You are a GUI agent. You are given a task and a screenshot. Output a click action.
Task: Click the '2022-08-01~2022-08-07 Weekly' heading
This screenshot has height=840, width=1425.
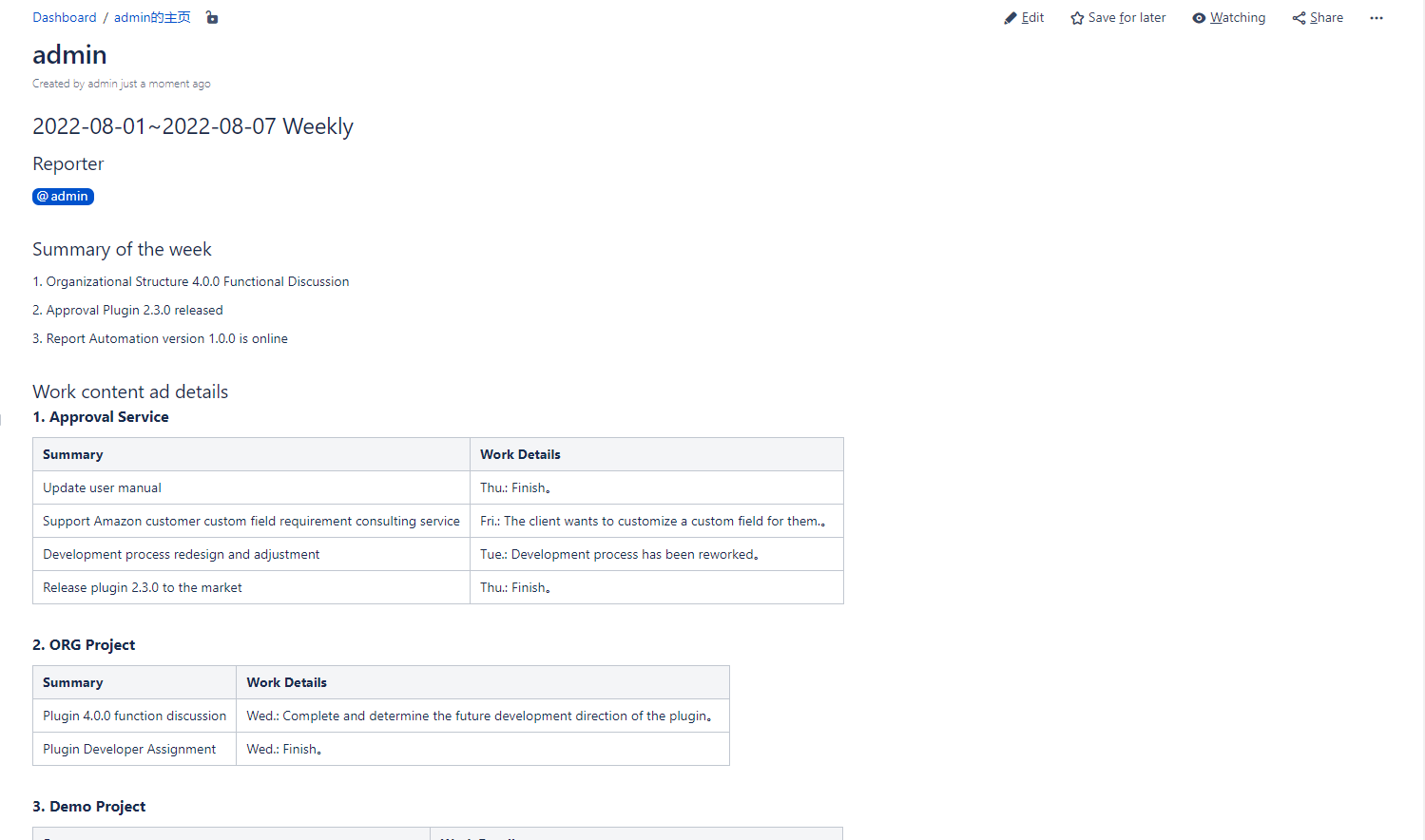(193, 126)
